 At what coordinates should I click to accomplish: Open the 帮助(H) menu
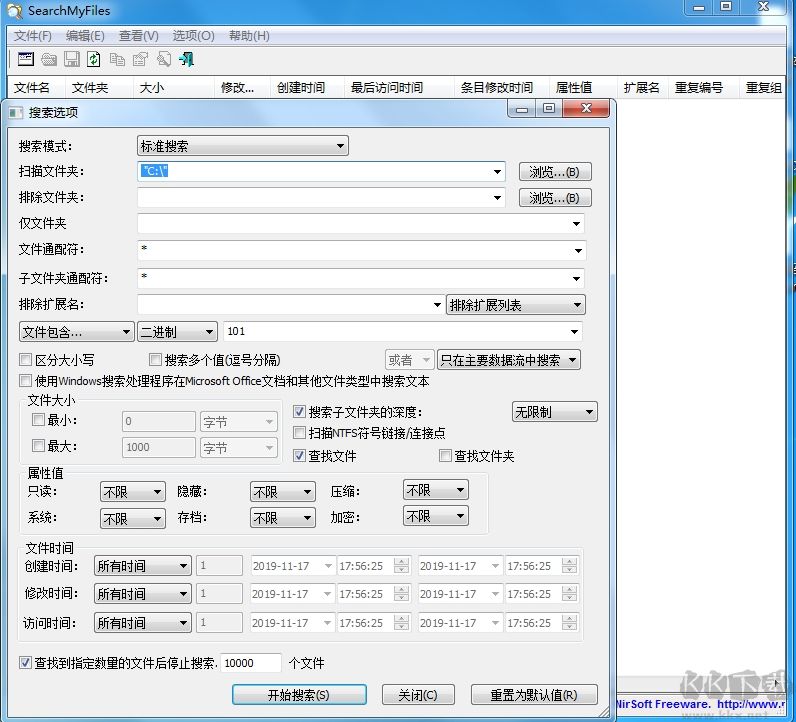(249, 36)
